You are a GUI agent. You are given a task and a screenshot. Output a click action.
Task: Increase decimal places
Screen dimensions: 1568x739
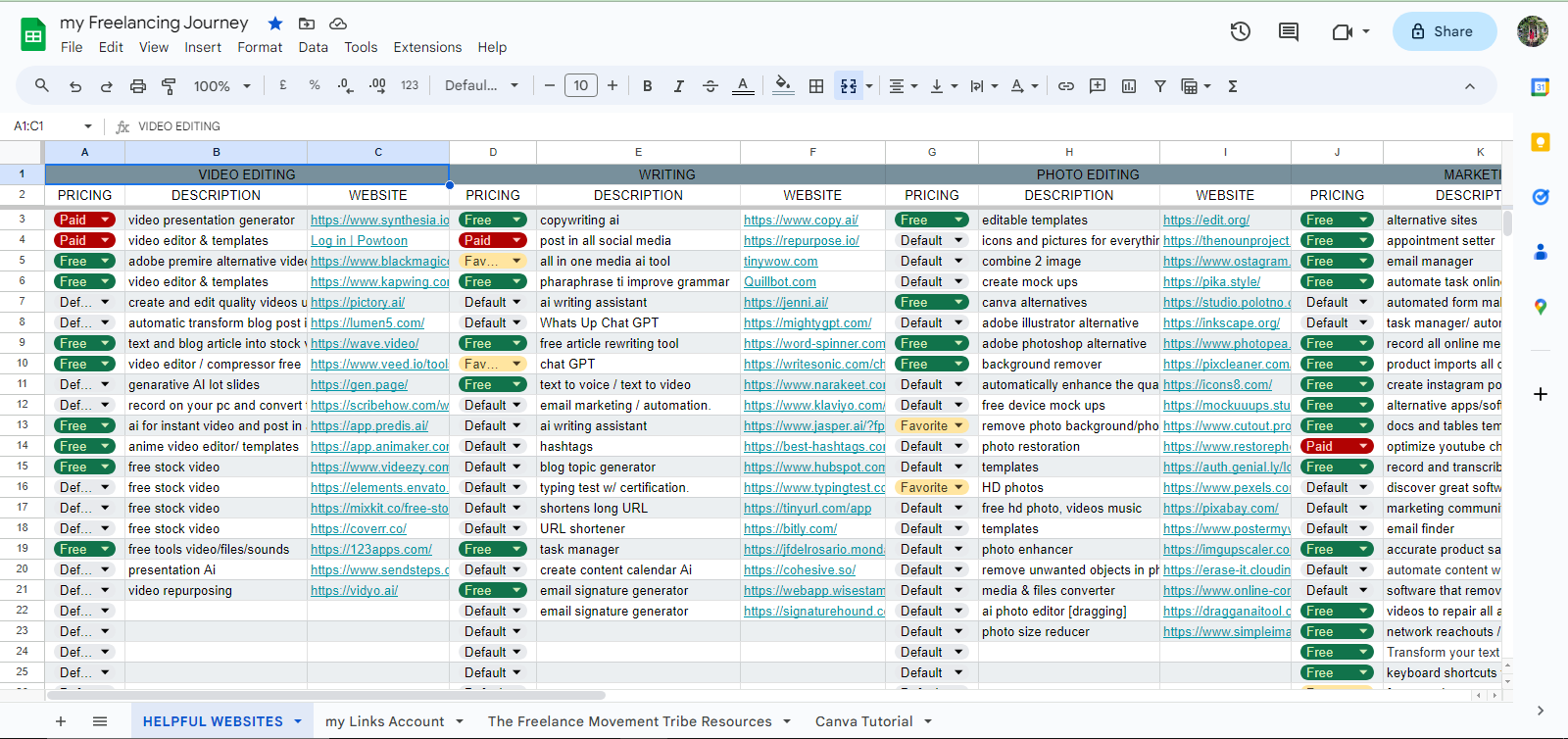pos(377,86)
